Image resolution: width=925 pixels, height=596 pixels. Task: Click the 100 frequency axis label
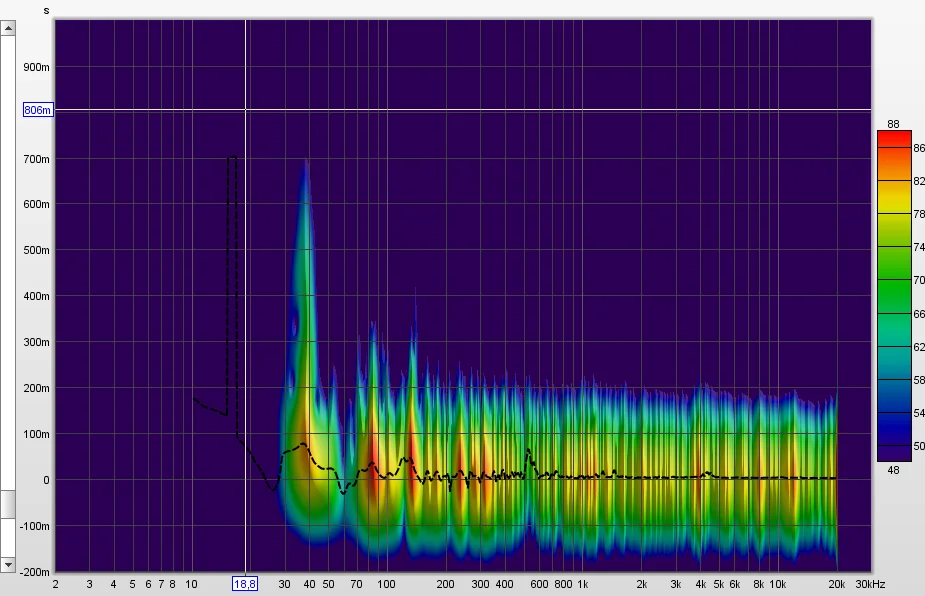[x=386, y=584]
